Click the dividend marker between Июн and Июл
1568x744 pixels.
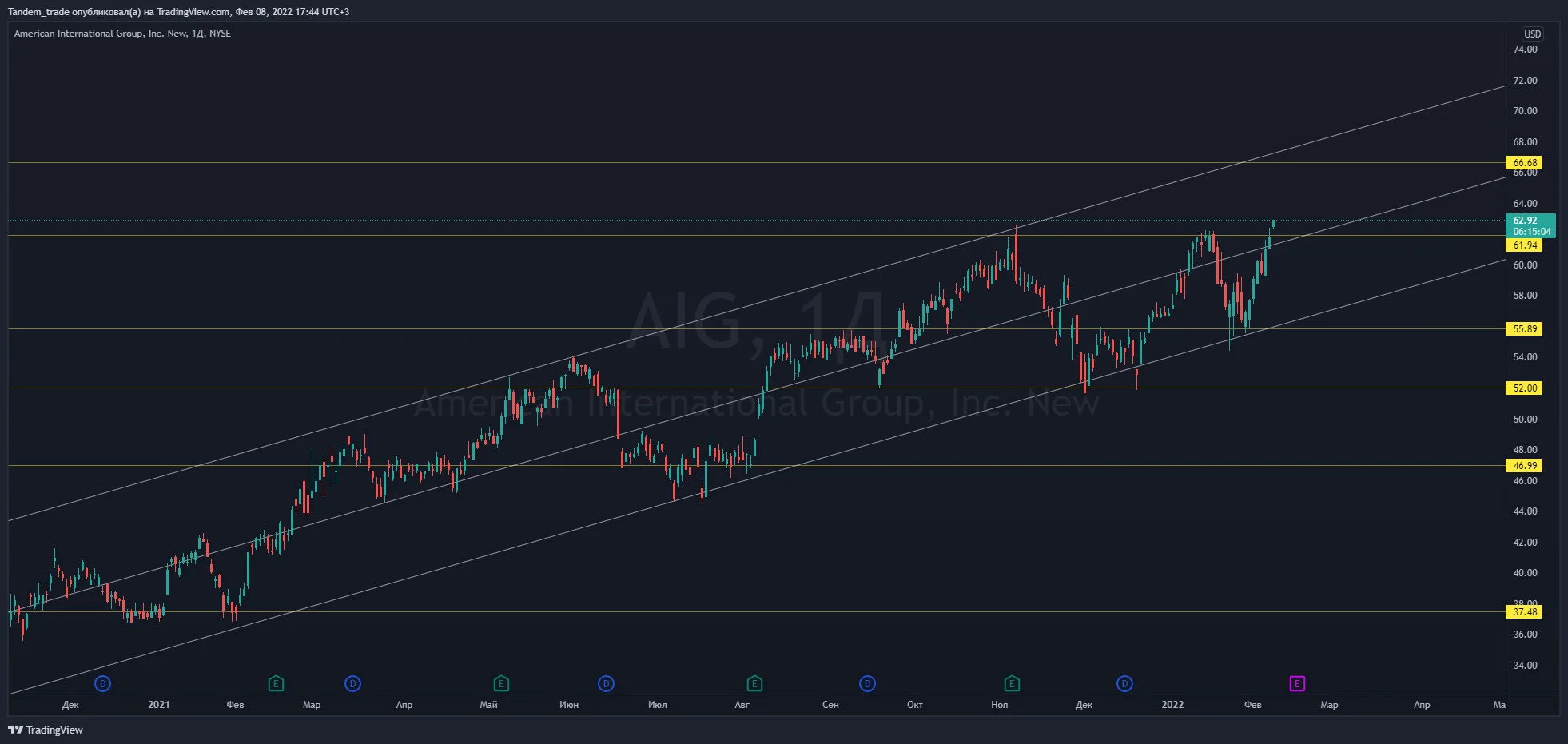tap(606, 683)
